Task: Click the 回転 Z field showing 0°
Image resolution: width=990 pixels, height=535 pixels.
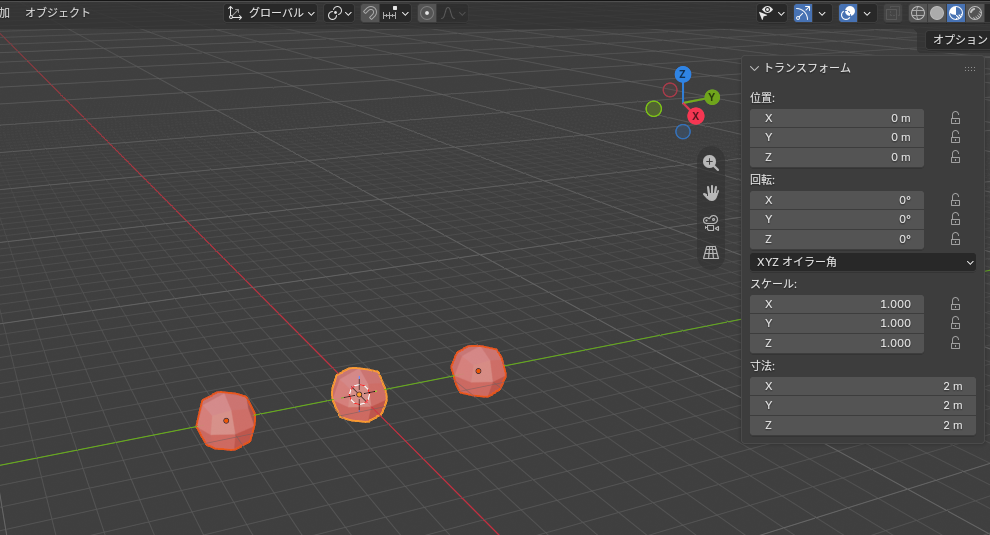Action: coord(837,239)
